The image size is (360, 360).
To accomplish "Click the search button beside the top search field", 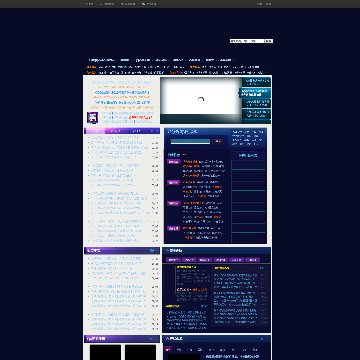I will tap(269, 41).
